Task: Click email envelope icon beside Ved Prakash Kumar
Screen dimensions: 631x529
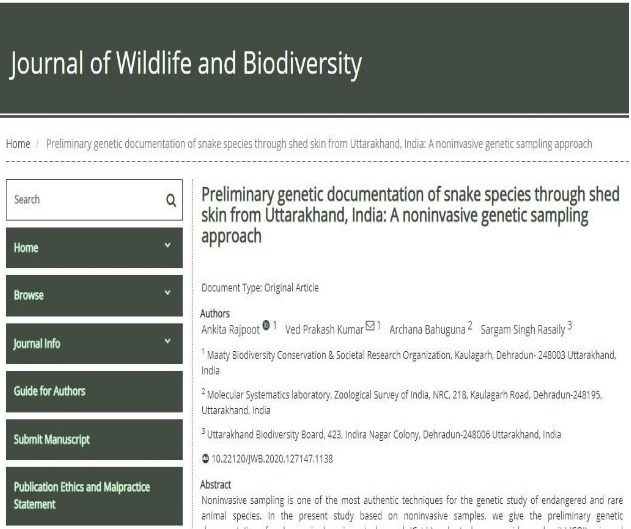Action: tap(370, 324)
